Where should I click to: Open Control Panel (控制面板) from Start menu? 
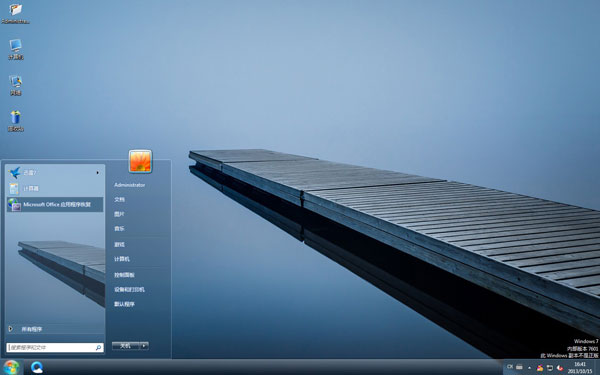(x=124, y=275)
